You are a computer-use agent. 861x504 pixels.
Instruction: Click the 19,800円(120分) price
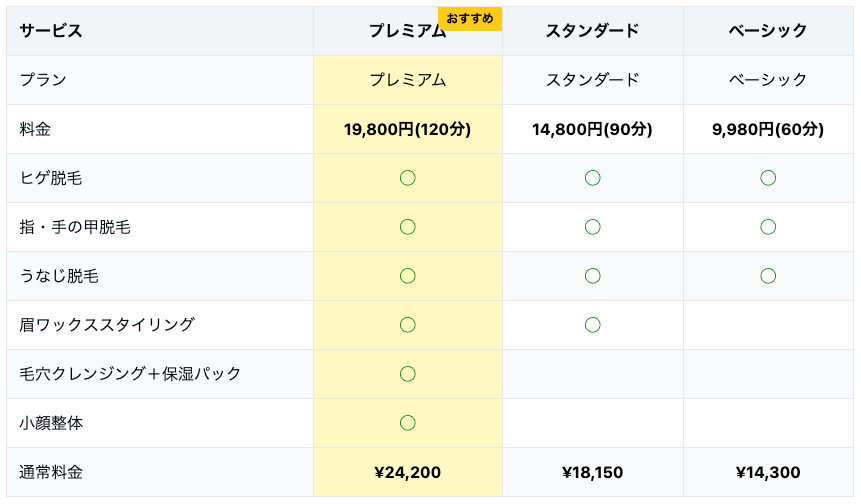[x=407, y=129]
